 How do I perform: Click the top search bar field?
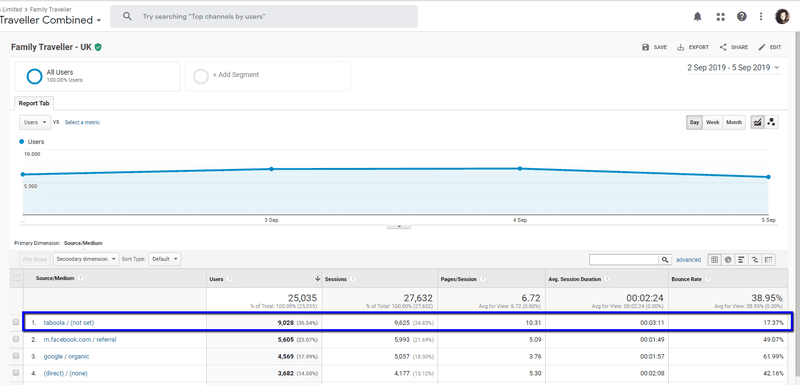264,16
